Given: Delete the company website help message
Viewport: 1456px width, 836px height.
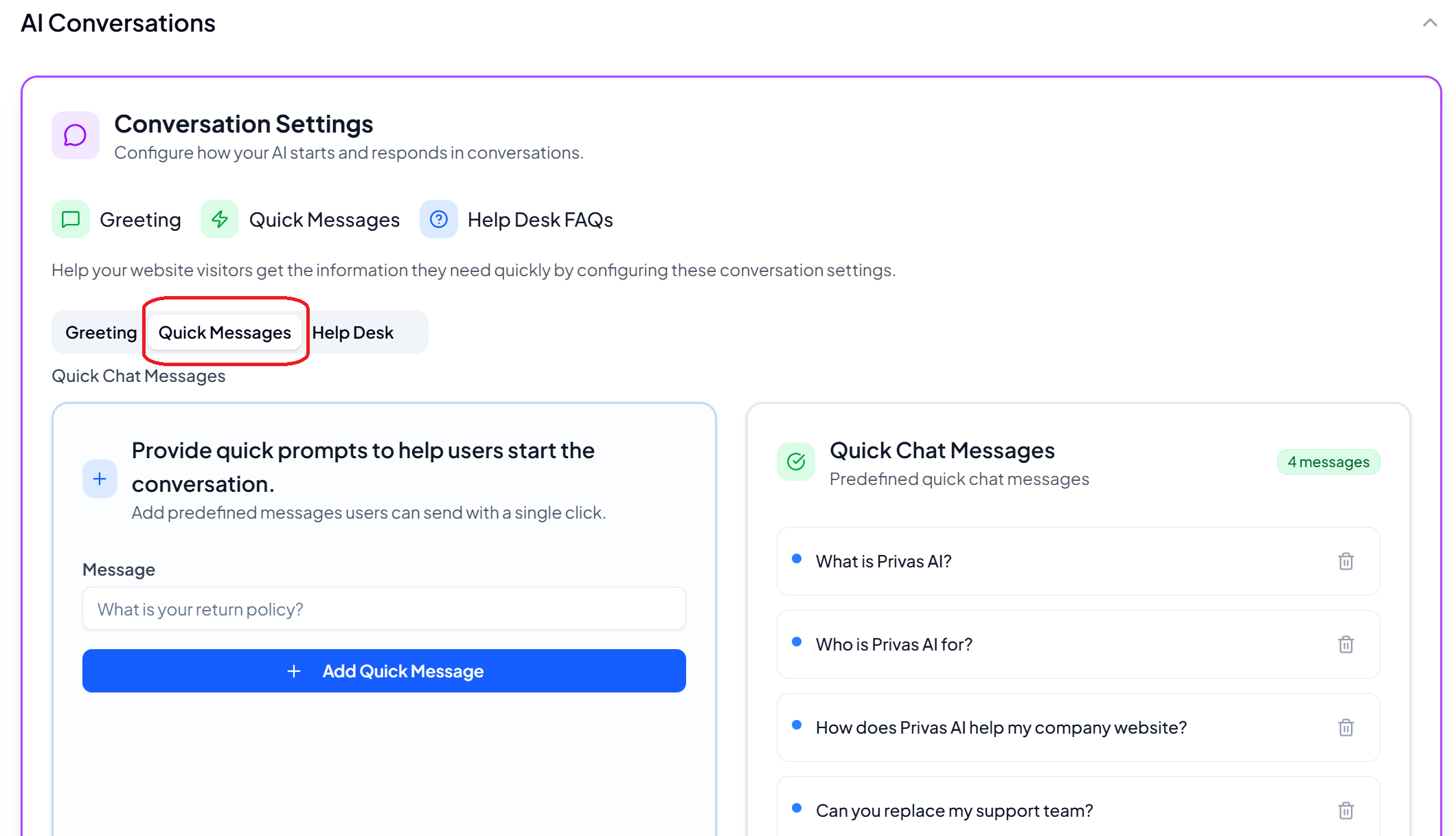Looking at the screenshot, I should 1345,727.
